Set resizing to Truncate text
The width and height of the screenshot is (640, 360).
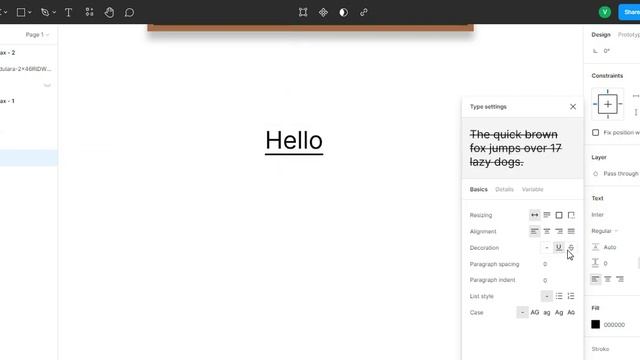[571, 215]
